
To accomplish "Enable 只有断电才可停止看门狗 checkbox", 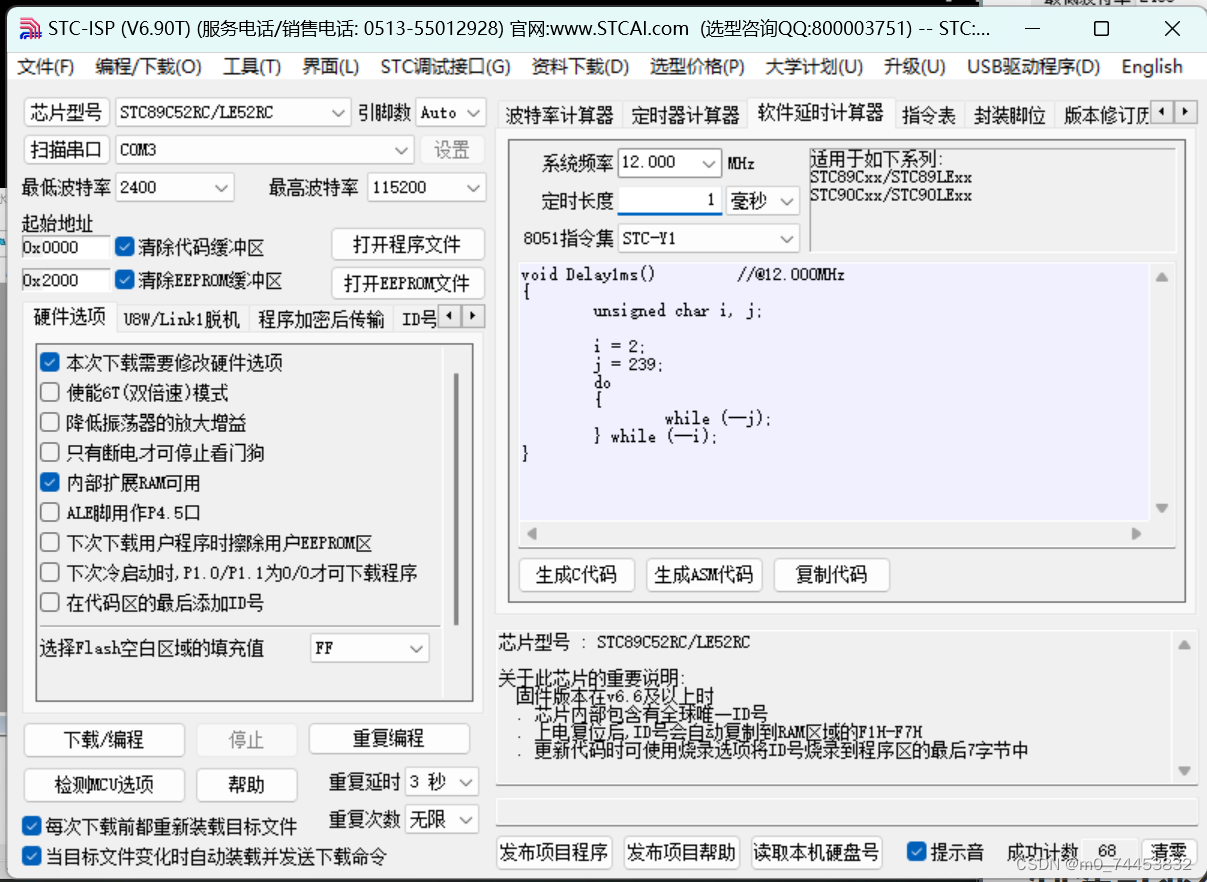I will [50, 453].
